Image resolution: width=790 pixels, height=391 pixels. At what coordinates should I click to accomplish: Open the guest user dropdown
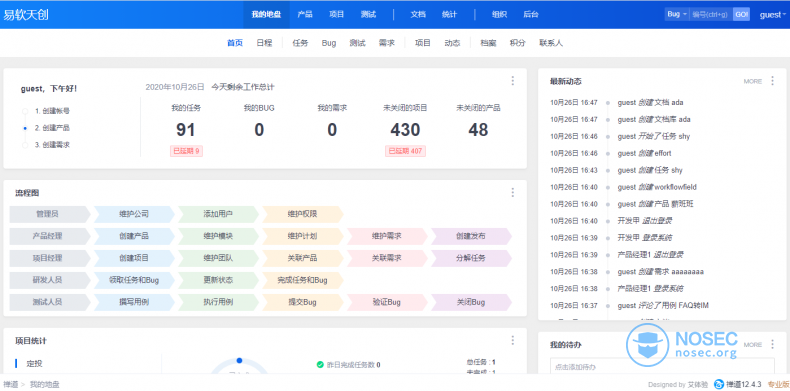click(772, 15)
